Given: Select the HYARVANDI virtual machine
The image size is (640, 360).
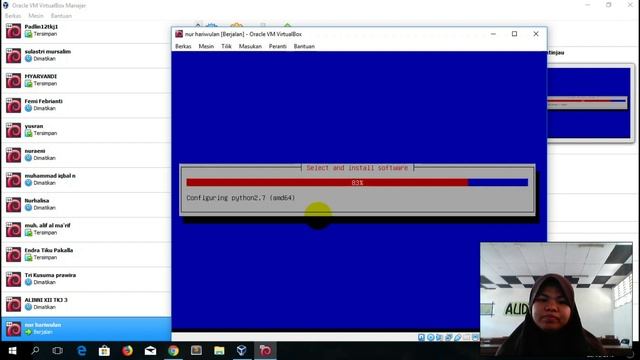Looking at the screenshot, I should point(86,80).
